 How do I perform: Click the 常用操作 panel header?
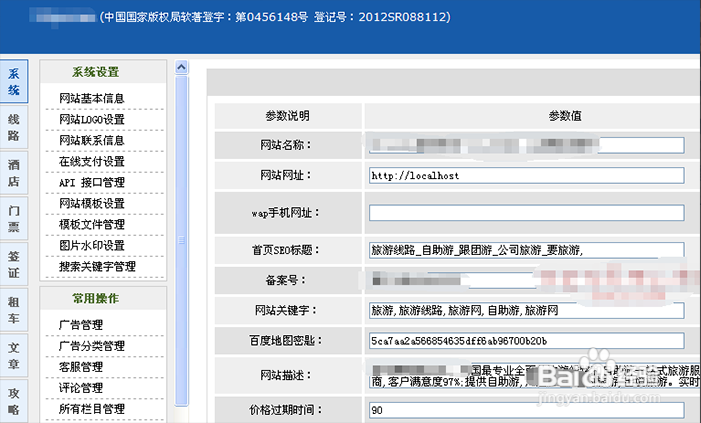pos(103,298)
